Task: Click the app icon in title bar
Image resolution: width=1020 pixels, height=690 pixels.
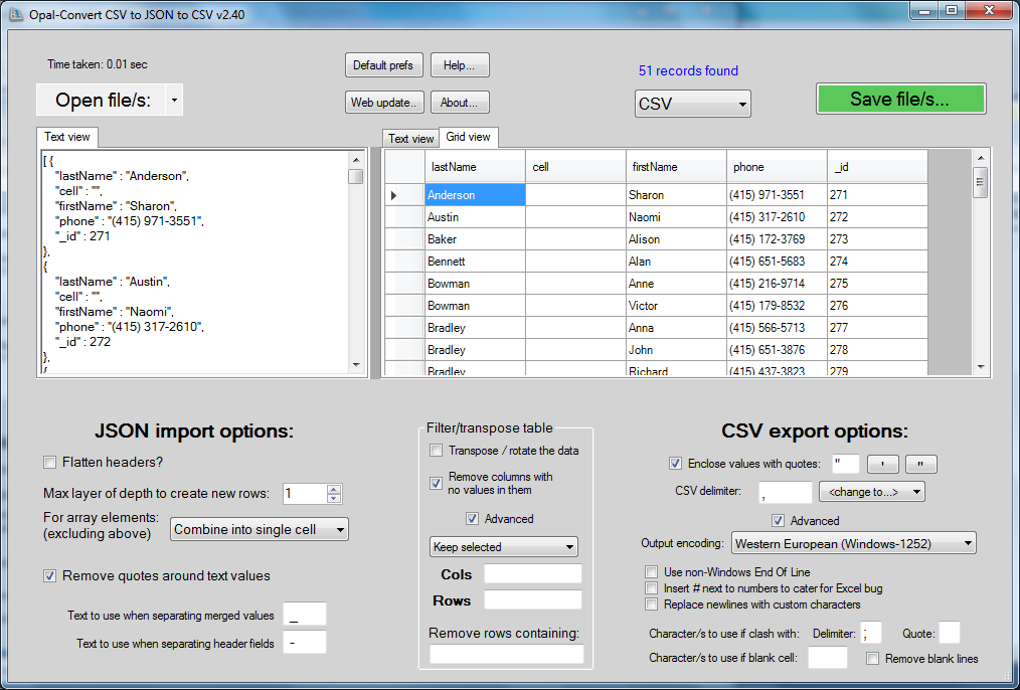Action: coord(15,14)
